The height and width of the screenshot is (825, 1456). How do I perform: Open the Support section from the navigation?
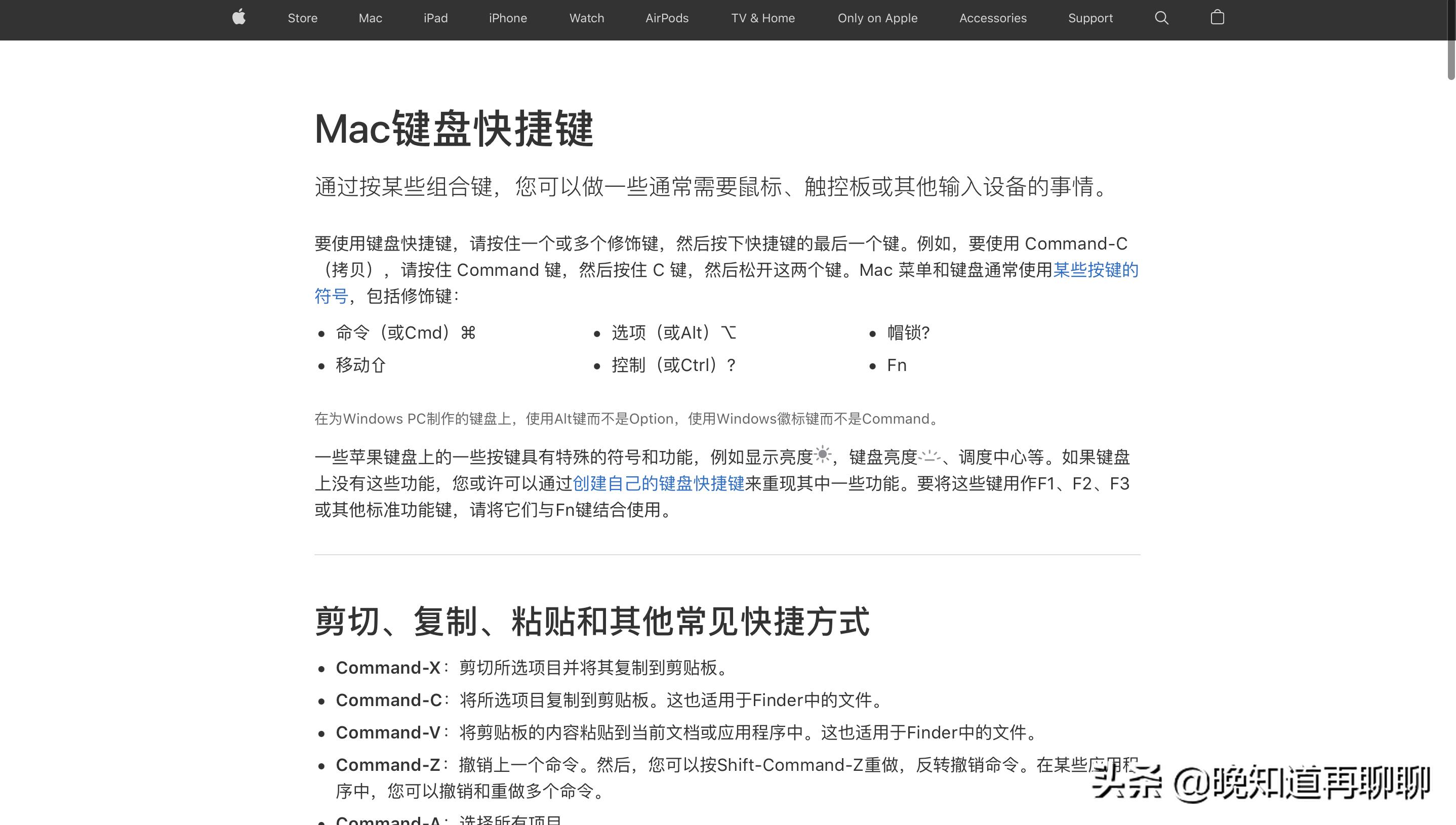[x=1090, y=18]
